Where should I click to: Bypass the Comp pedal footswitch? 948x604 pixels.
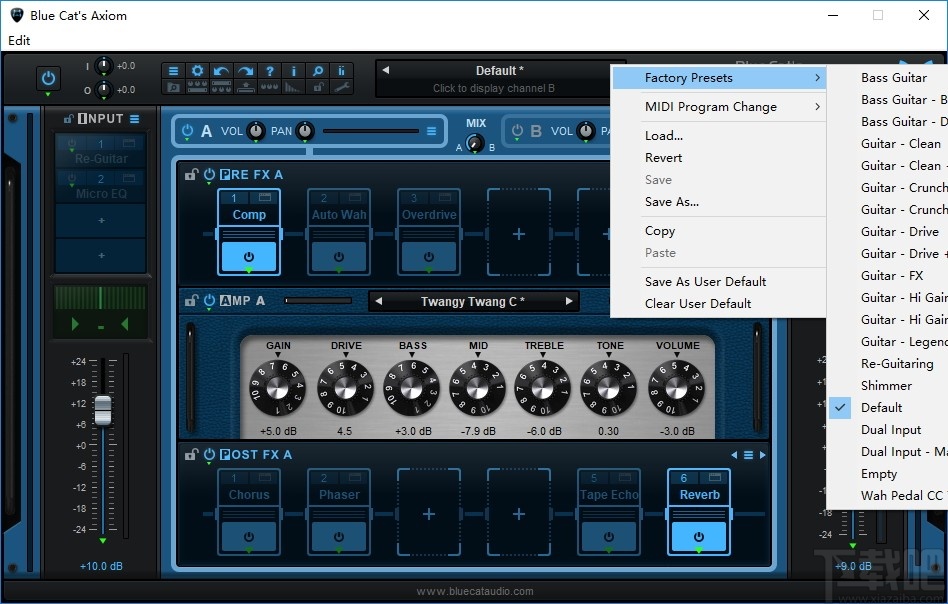[x=248, y=257]
